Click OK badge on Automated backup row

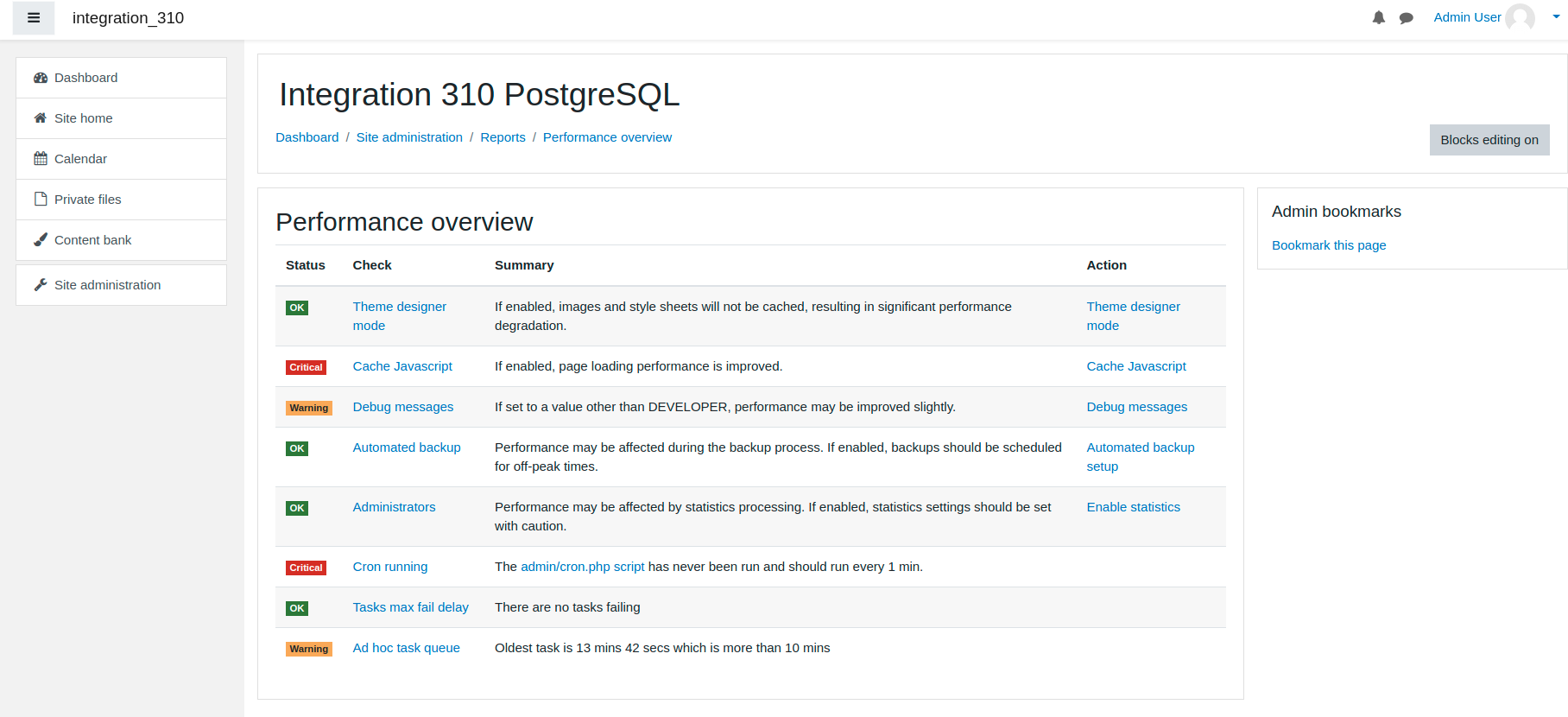(297, 448)
